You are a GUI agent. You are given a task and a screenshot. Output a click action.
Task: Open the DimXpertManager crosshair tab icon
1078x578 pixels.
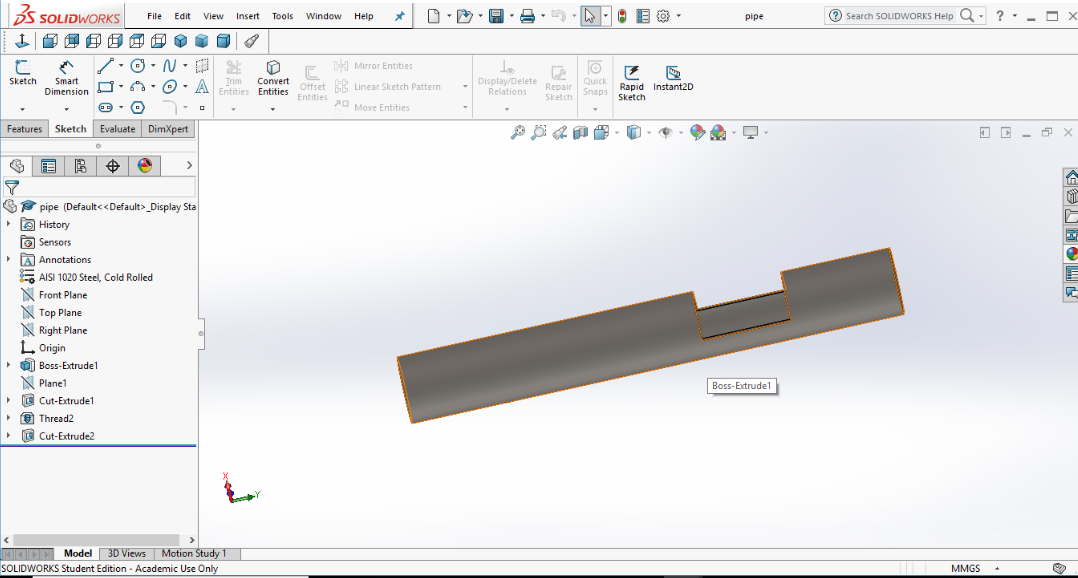tap(113, 166)
